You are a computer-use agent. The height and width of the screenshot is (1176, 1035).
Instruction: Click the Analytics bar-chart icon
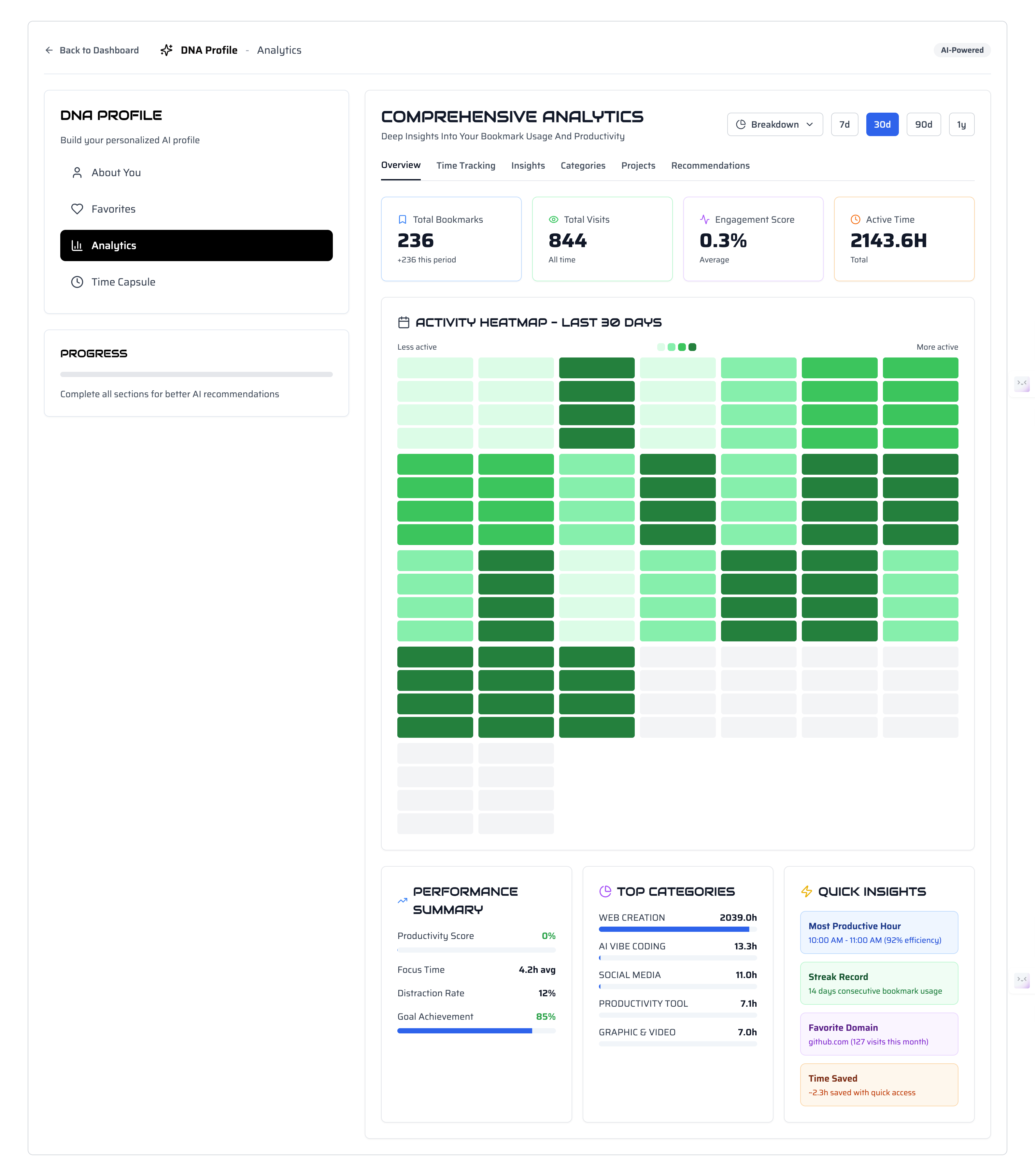[78, 245]
